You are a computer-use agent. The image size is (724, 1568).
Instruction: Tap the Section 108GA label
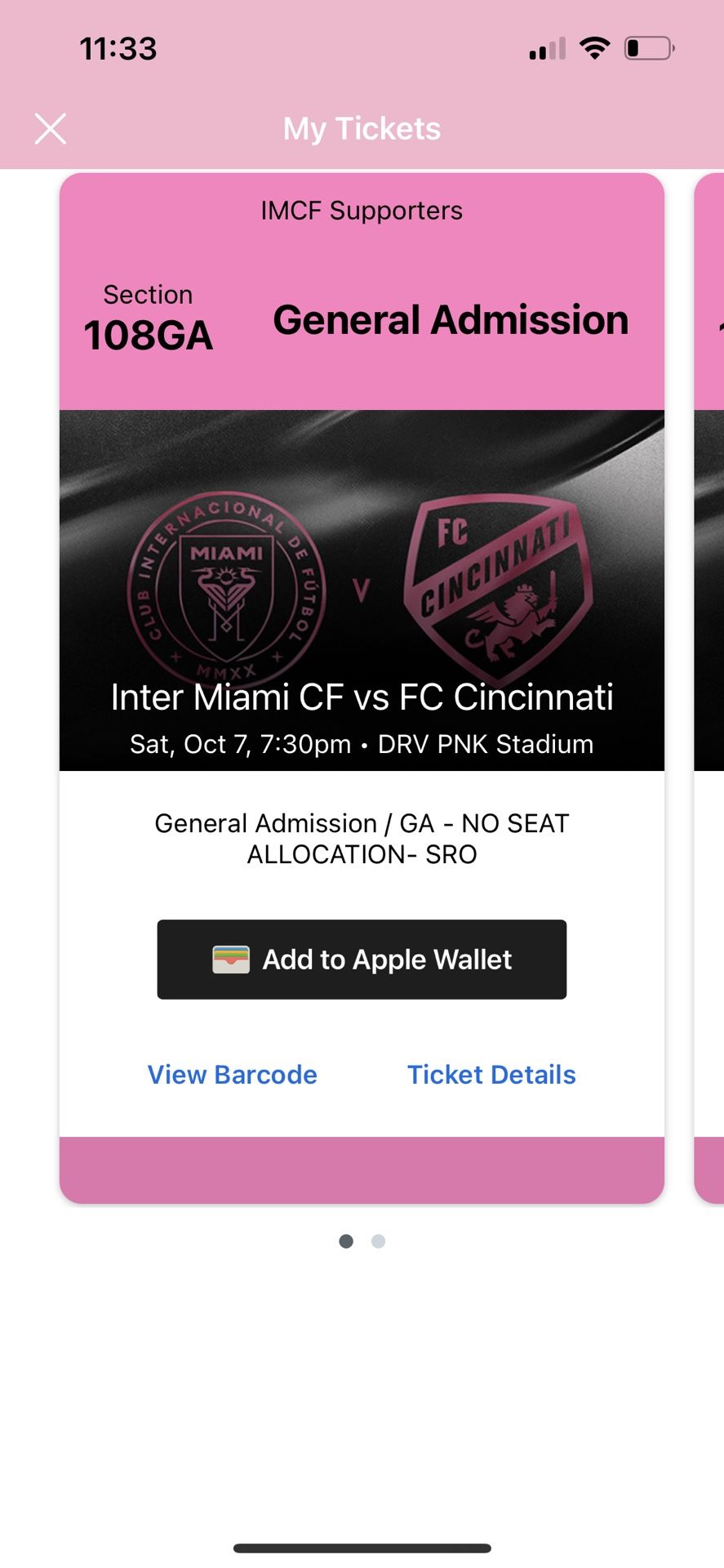pyautogui.click(x=148, y=323)
